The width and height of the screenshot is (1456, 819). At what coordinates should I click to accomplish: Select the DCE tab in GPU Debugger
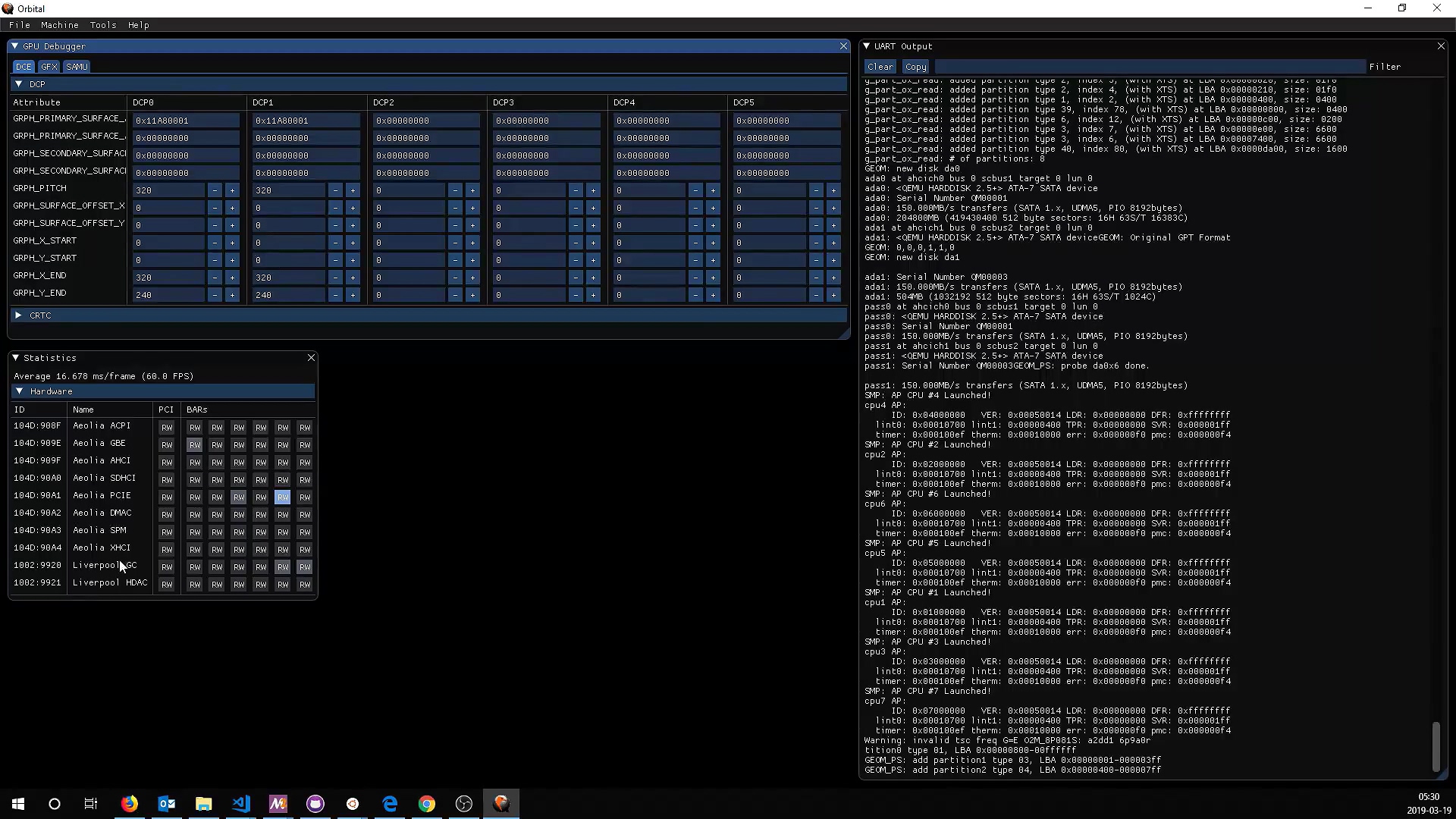22,65
